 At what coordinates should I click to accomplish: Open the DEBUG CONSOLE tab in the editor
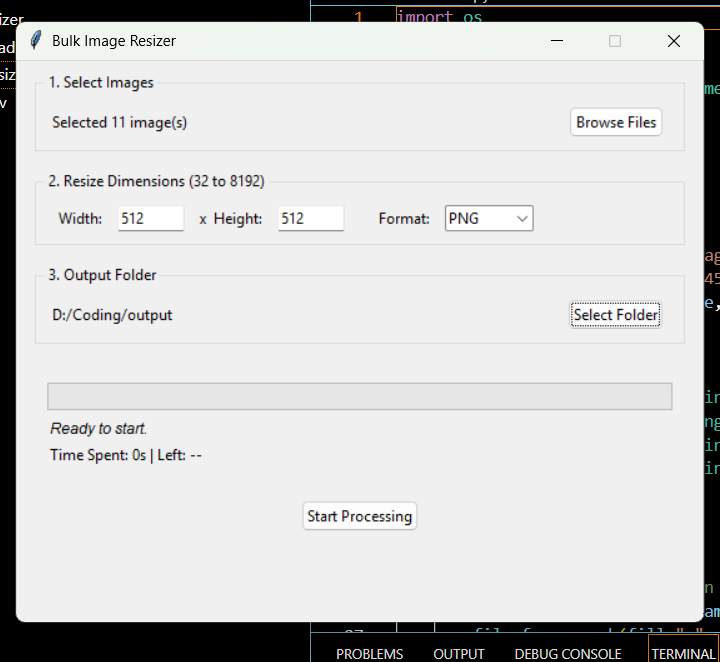(568, 654)
